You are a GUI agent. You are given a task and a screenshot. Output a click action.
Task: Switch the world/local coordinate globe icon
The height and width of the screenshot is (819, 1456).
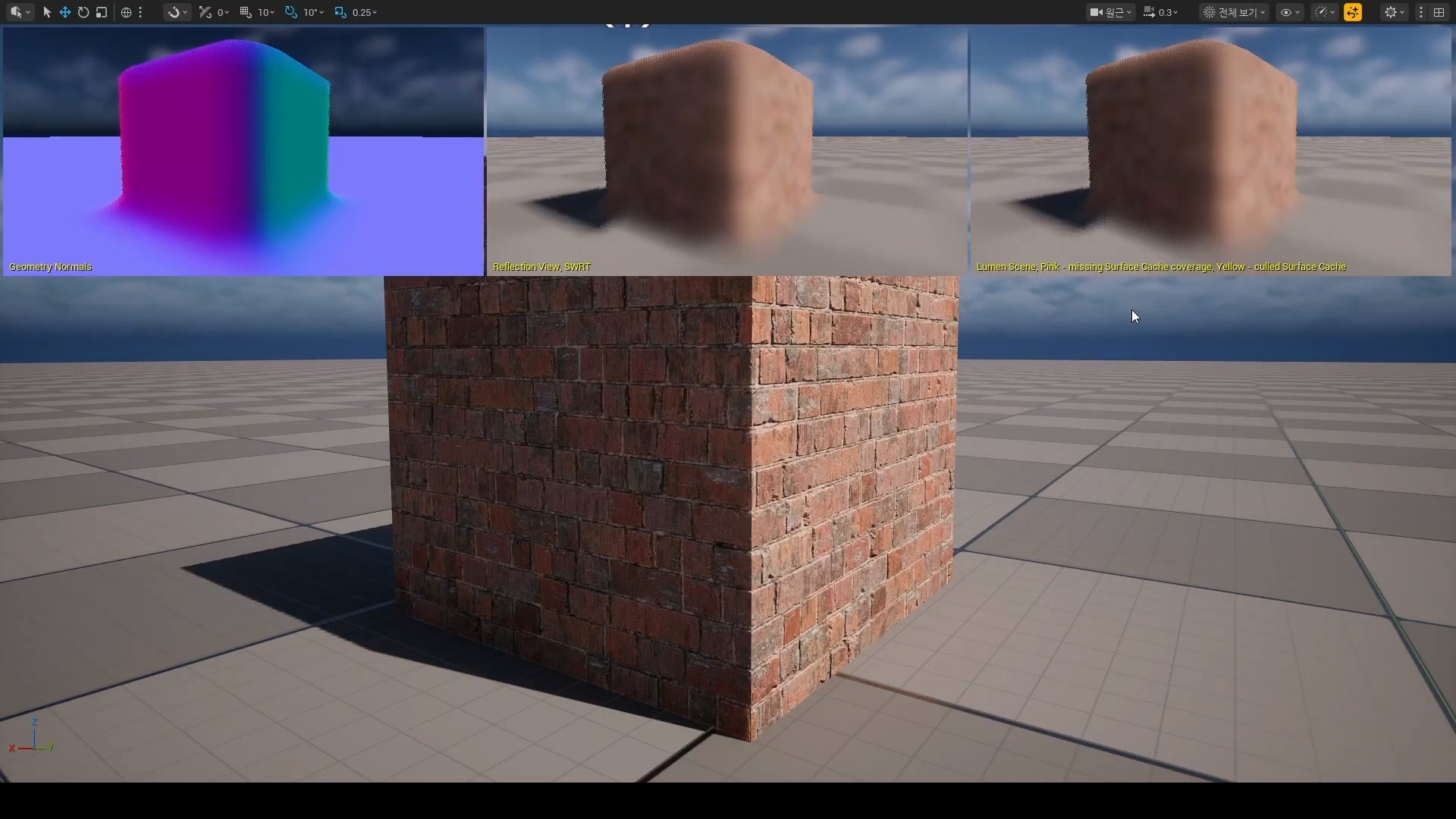pos(126,12)
